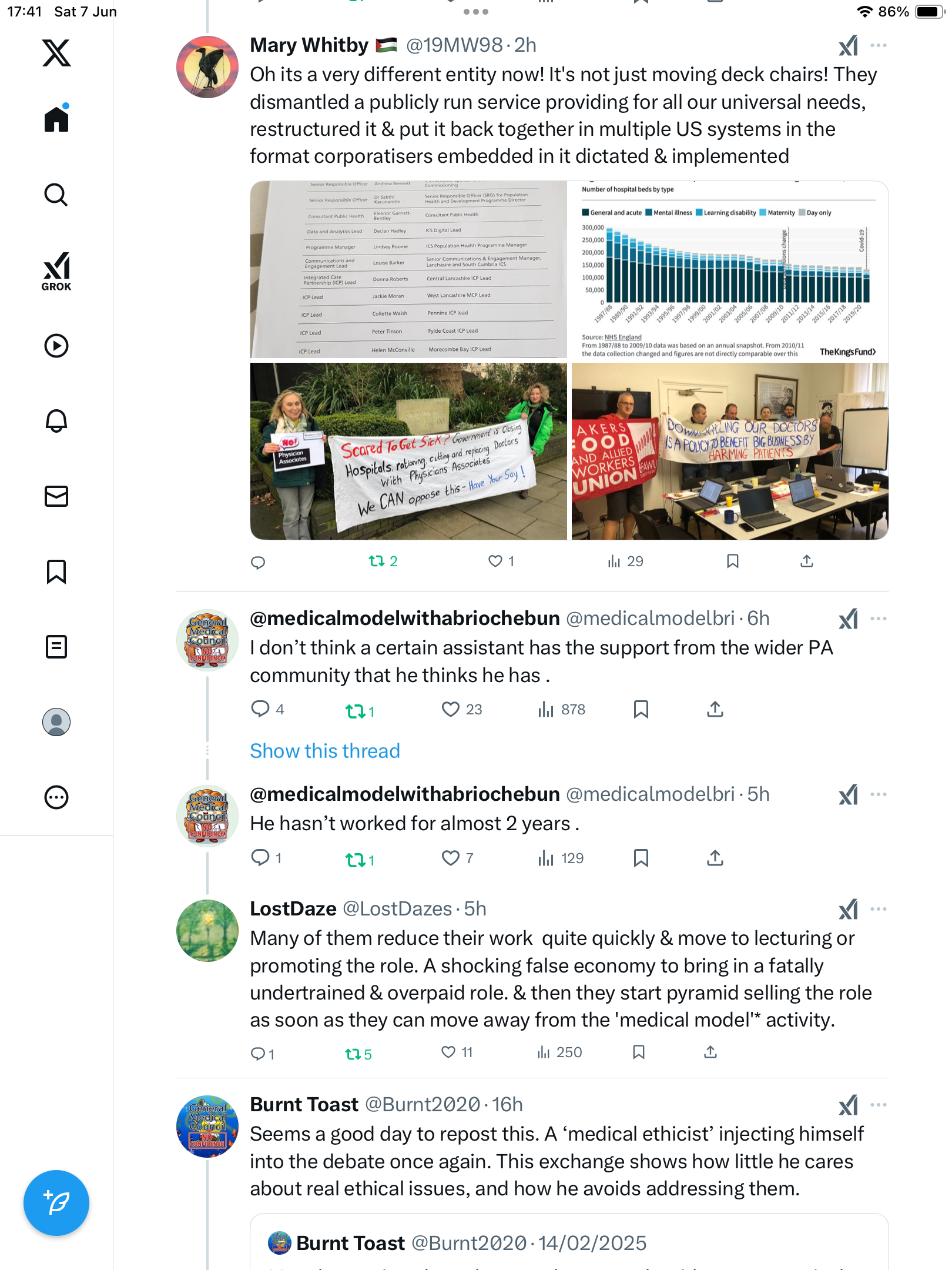
Task: Repost the 'He hasn't worked' post
Action: (360, 860)
